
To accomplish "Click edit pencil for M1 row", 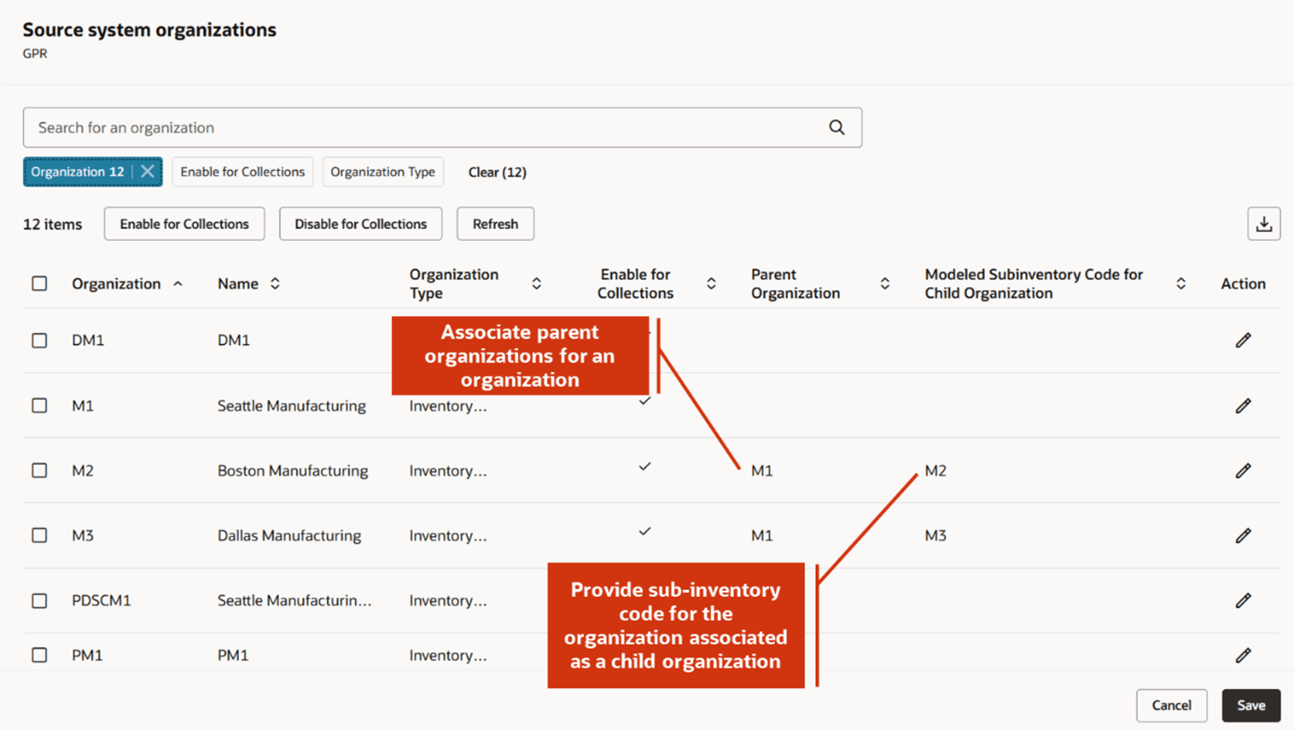I will [1243, 406].
